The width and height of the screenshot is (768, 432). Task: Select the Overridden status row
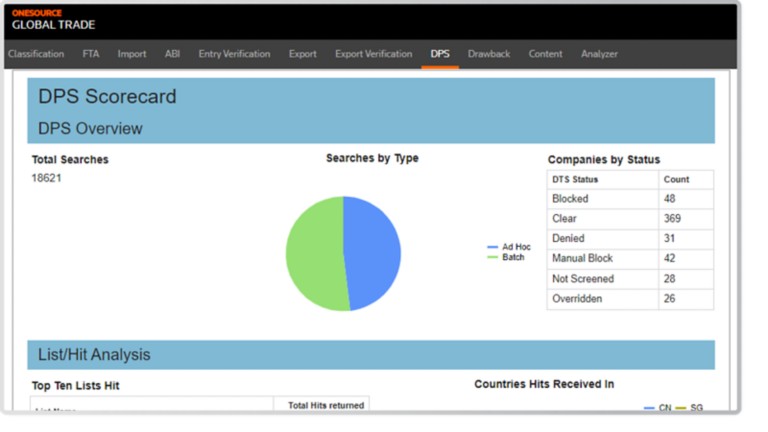[630, 299]
